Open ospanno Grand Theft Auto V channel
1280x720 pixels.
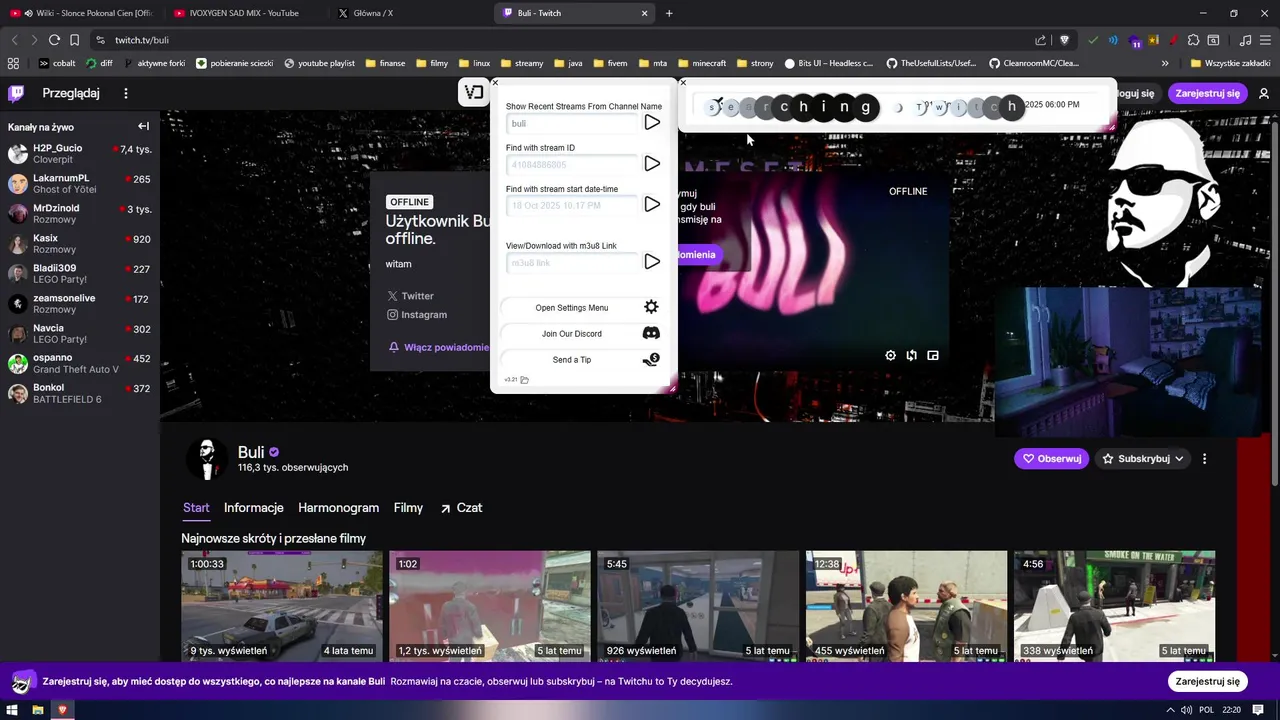tap(80, 364)
